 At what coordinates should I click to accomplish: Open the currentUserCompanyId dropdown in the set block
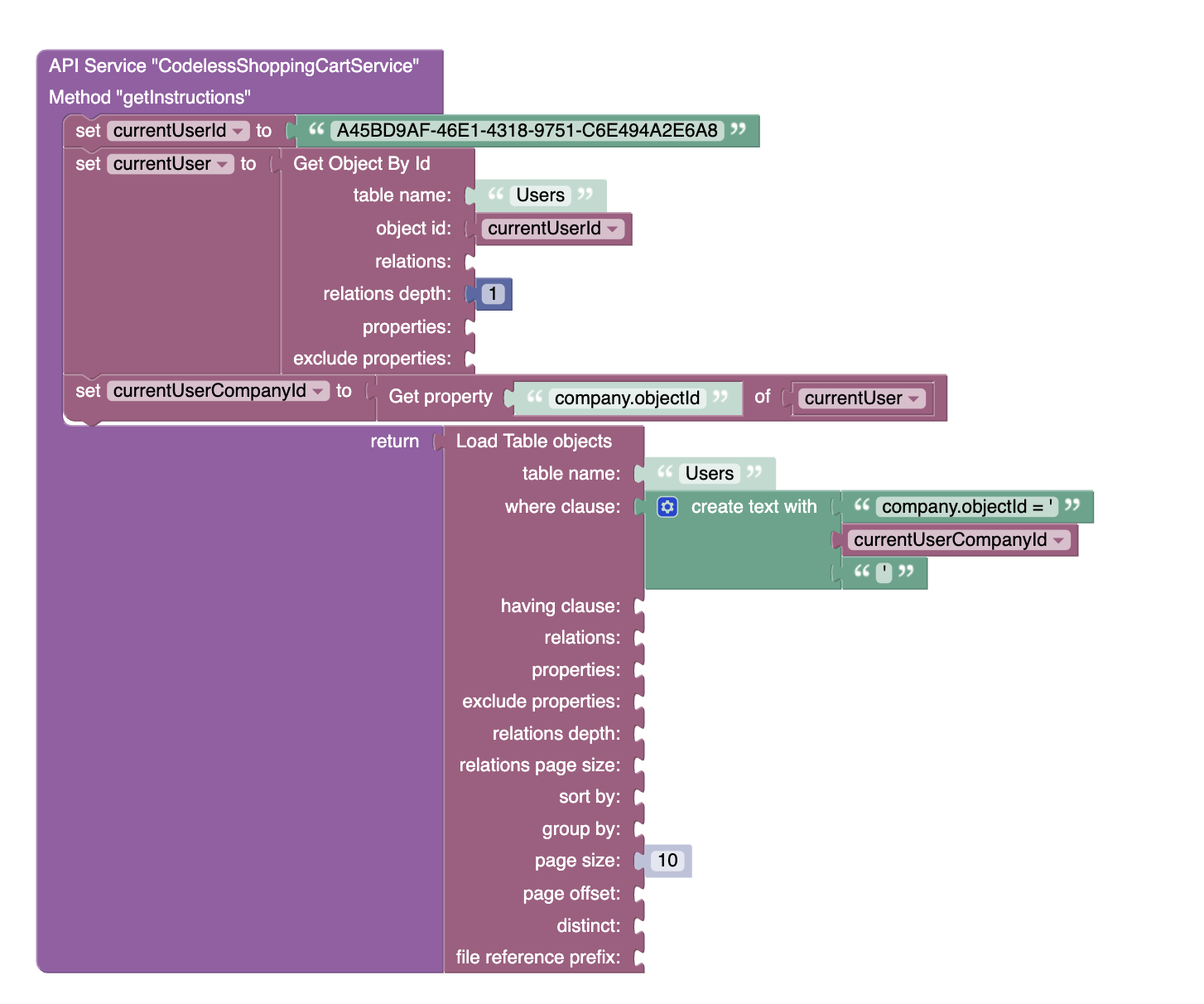click(x=319, y=390)
